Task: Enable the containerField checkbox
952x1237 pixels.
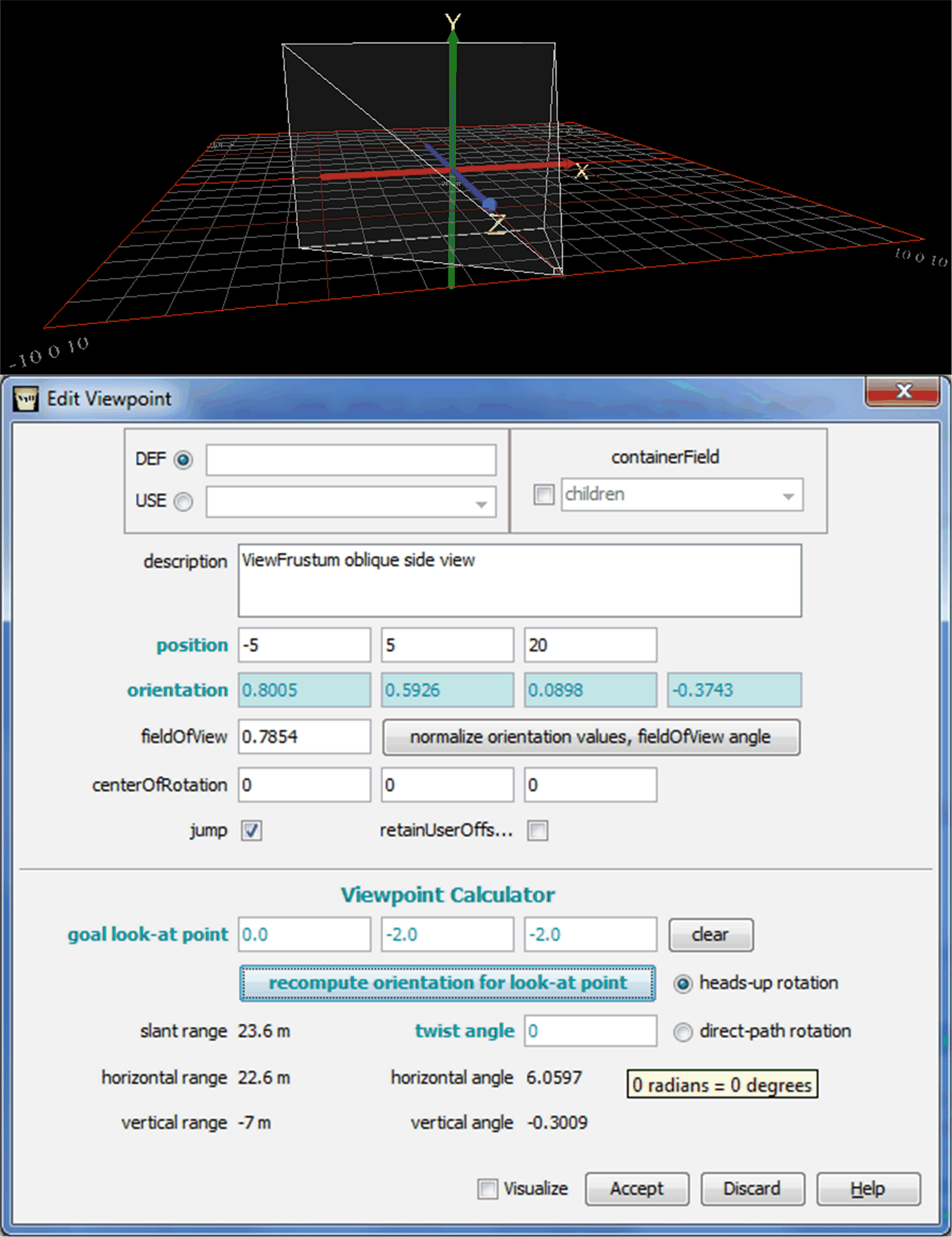Action: click(544, 495)
